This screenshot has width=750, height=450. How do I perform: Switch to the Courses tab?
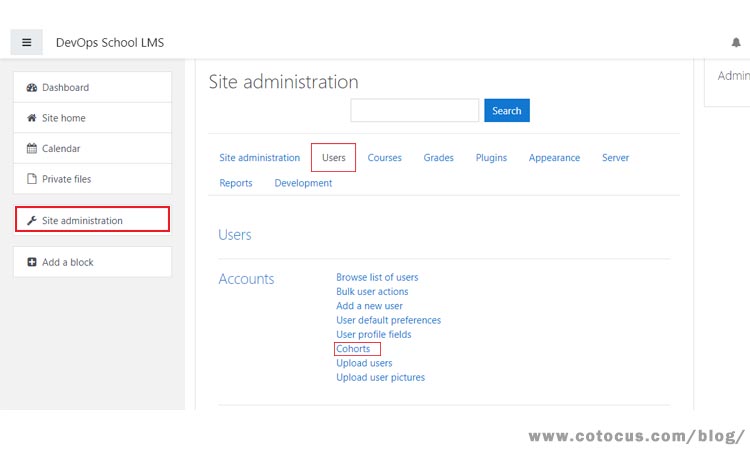[385, 158]
